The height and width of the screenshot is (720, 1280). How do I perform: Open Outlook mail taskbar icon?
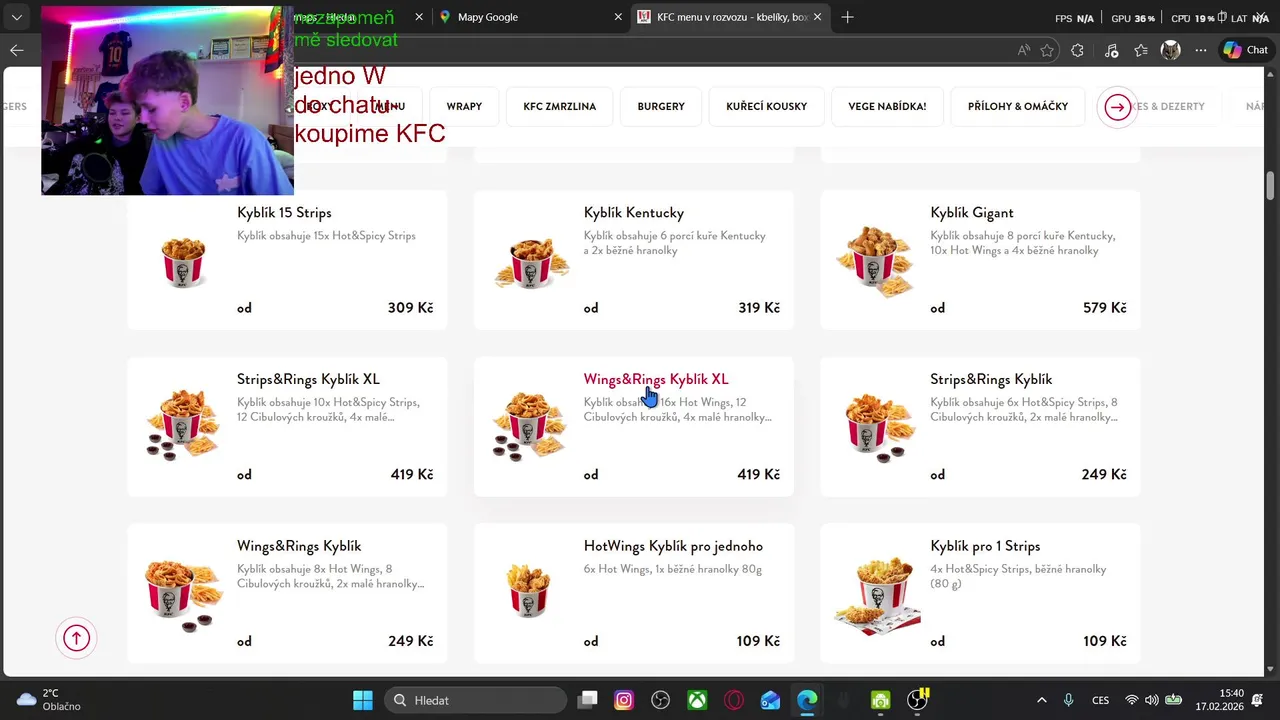pyautogui.click(x=770, y=700)
